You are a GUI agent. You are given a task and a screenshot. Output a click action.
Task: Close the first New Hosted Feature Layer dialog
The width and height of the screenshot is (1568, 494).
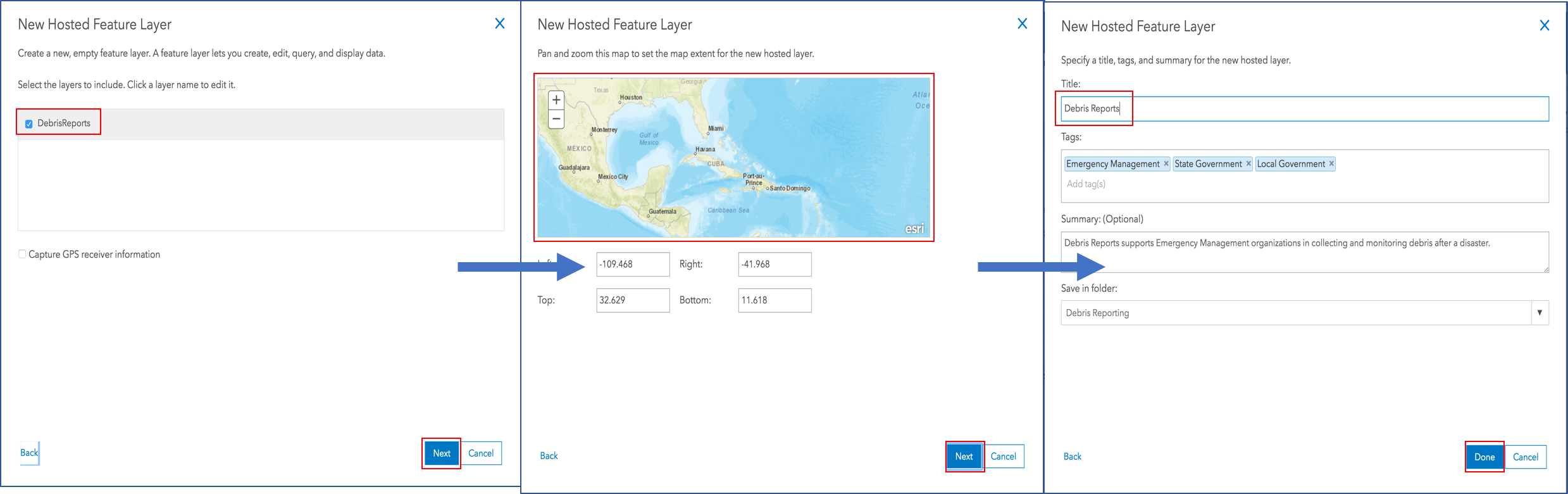pos(500,23)
